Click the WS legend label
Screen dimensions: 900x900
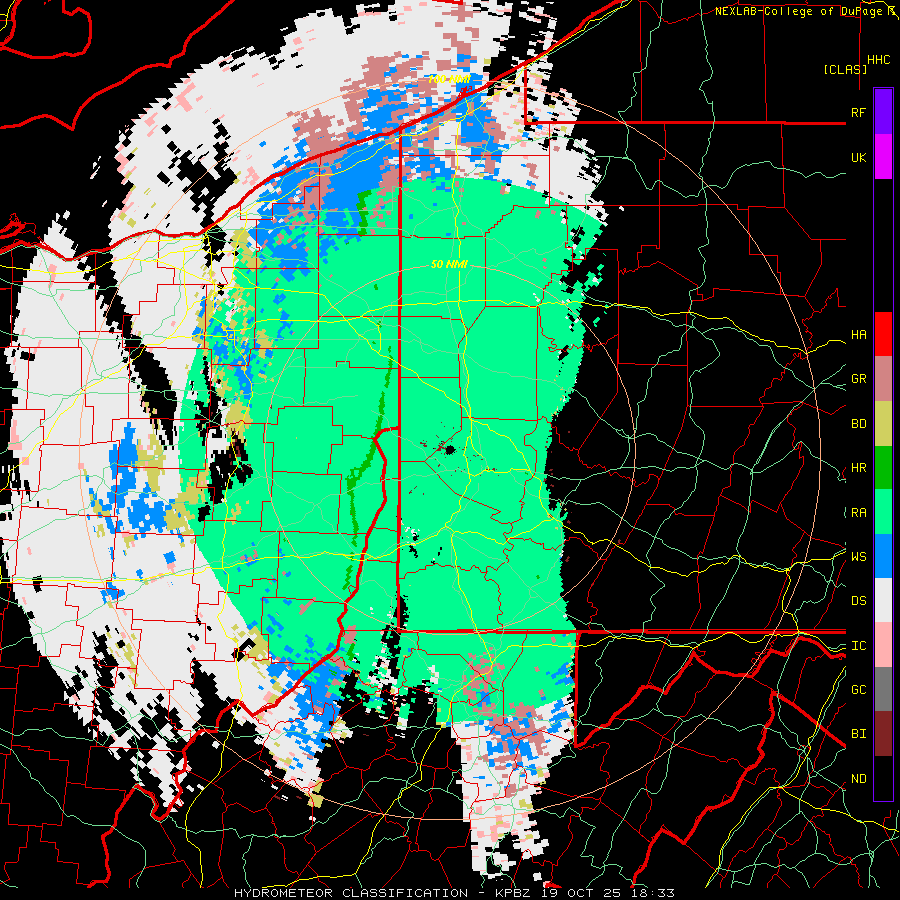pyautogui.click(x=859, y=556)
